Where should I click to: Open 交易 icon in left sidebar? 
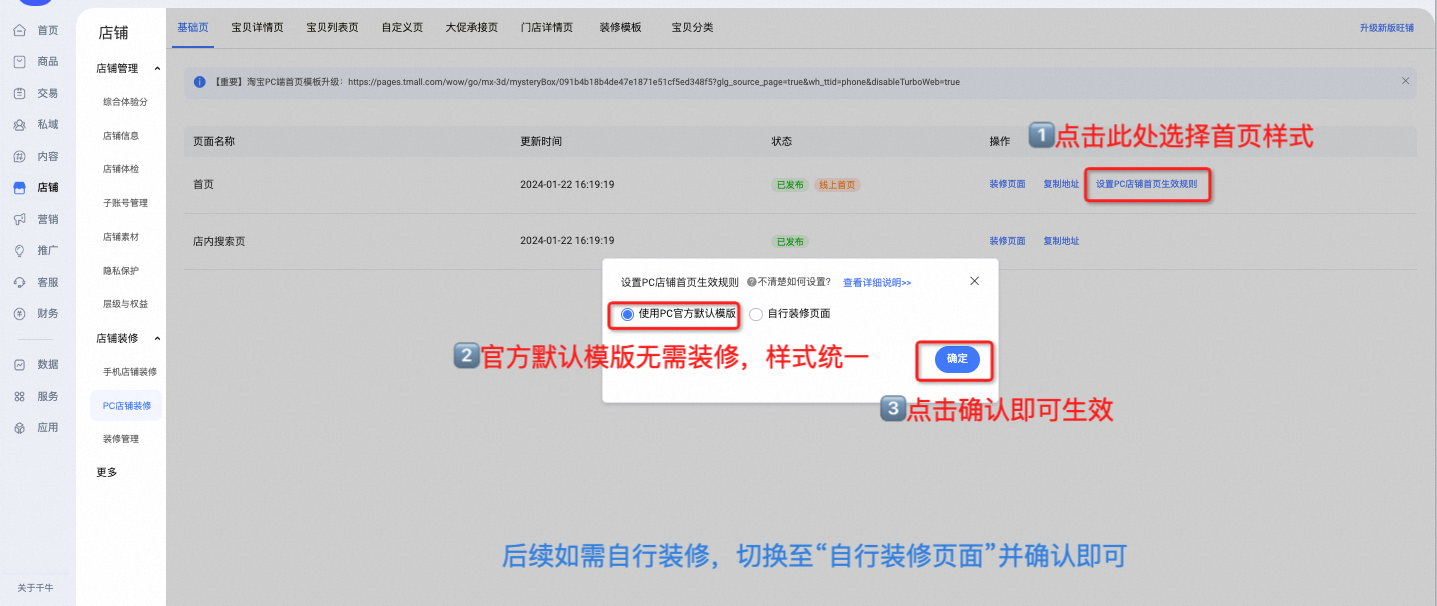click(20, 93)
